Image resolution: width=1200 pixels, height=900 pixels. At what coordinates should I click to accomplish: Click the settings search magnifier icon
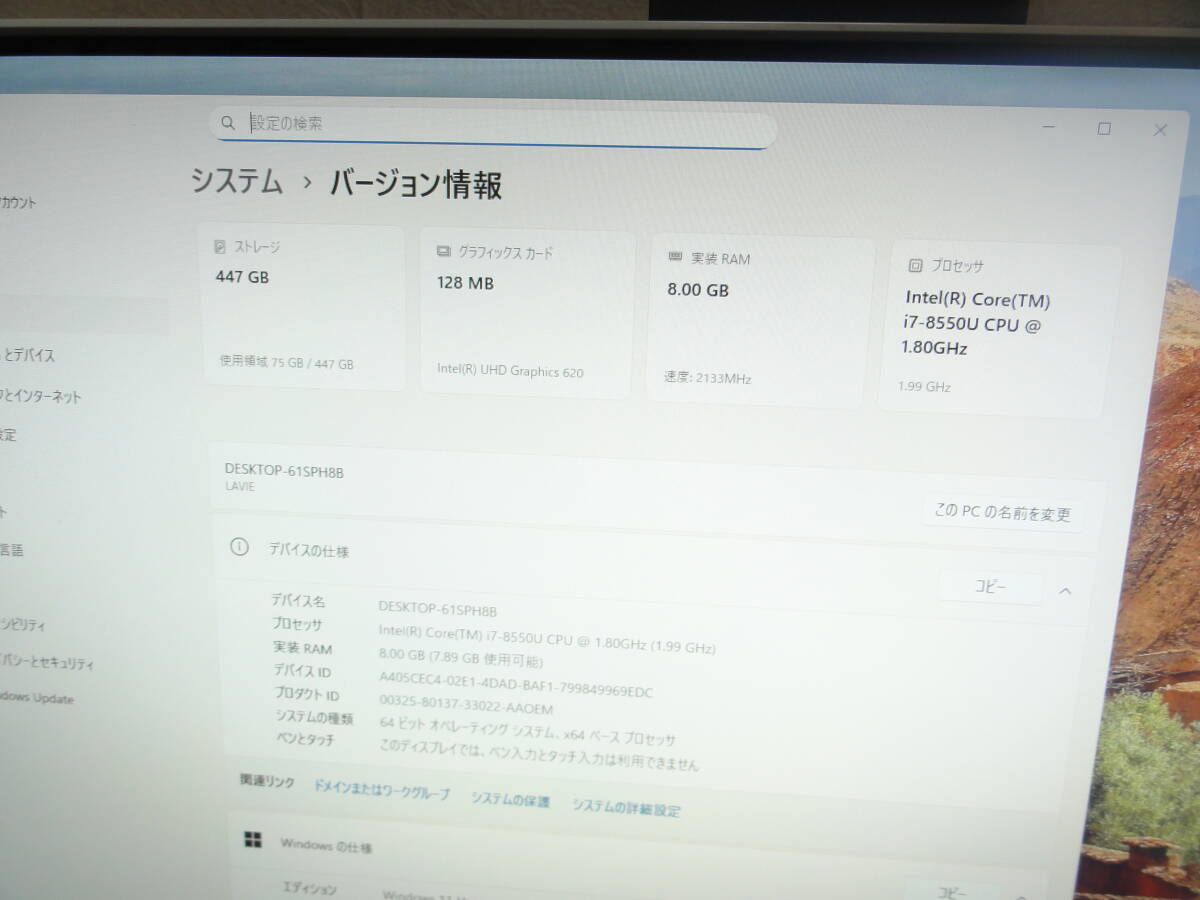[228, 123]
